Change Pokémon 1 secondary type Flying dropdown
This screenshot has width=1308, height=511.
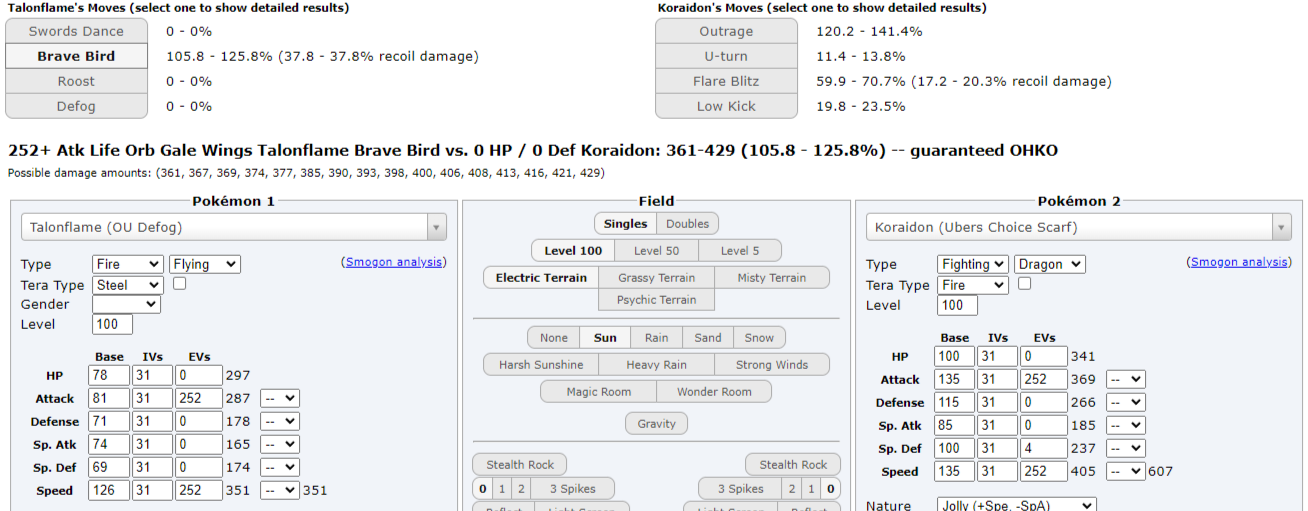pos(205,264)
